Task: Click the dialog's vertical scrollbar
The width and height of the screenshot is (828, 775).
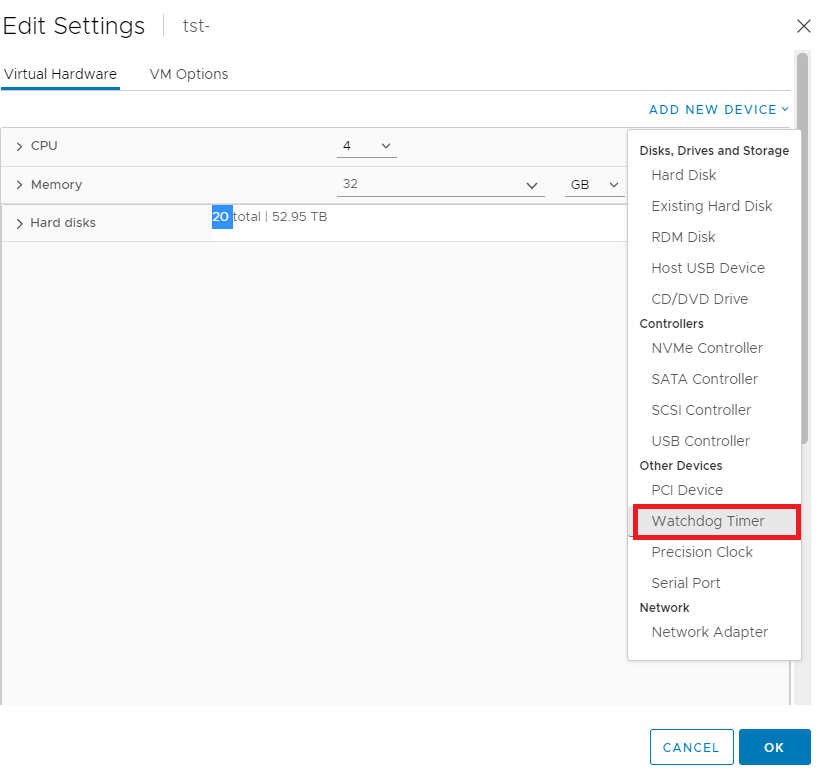Action: point(802,250)
